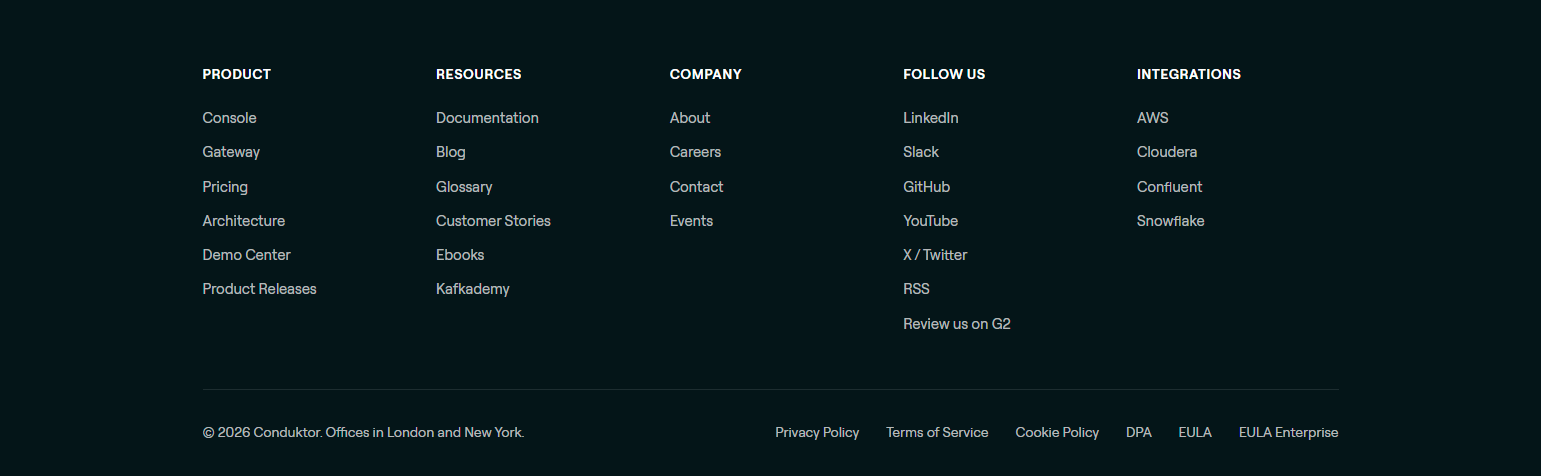
Task: Open the Pricing link
Action: pyautogui.click(x=225, y=187)
